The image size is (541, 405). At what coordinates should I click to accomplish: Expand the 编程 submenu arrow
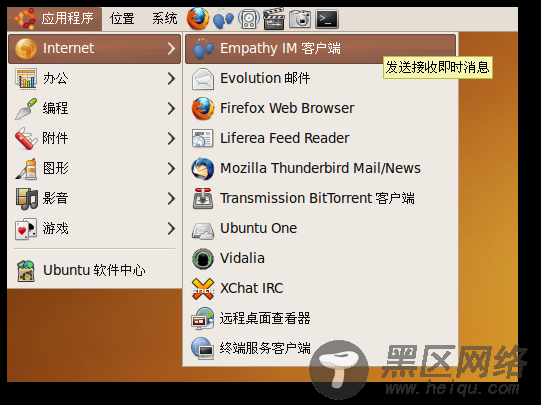pos(171,109)
